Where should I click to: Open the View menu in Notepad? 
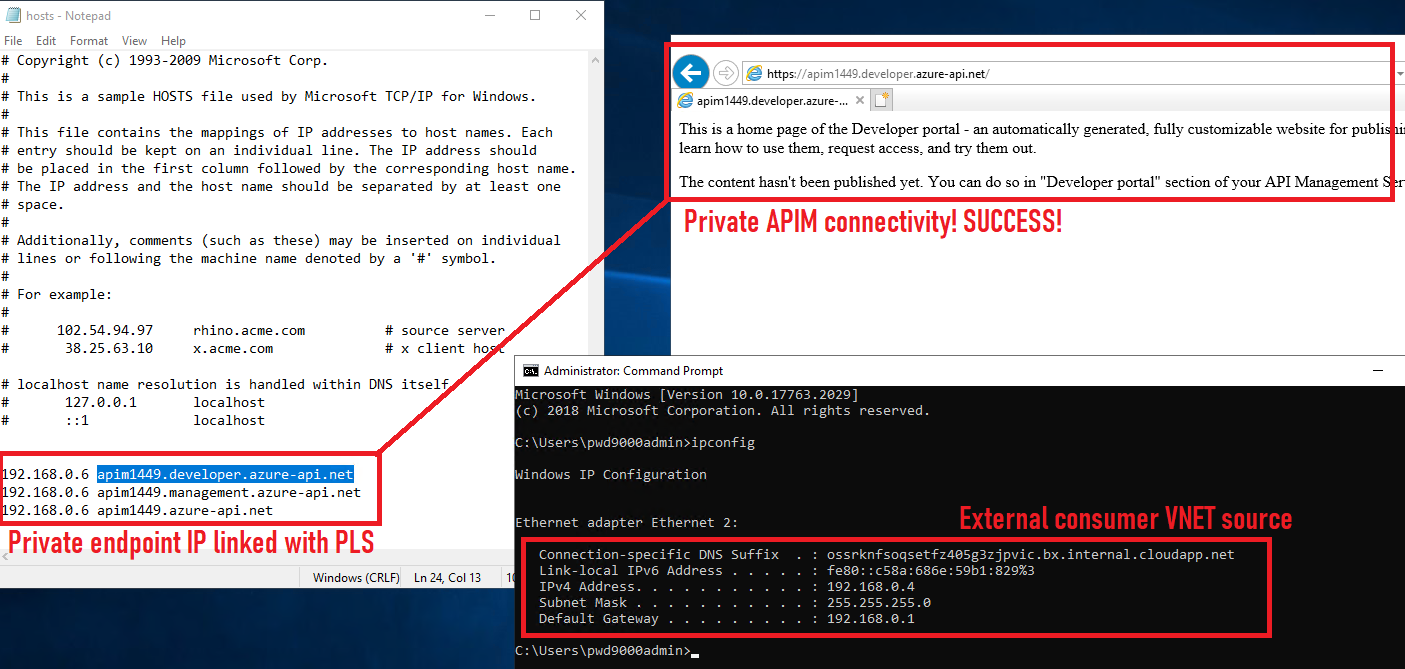135,41
